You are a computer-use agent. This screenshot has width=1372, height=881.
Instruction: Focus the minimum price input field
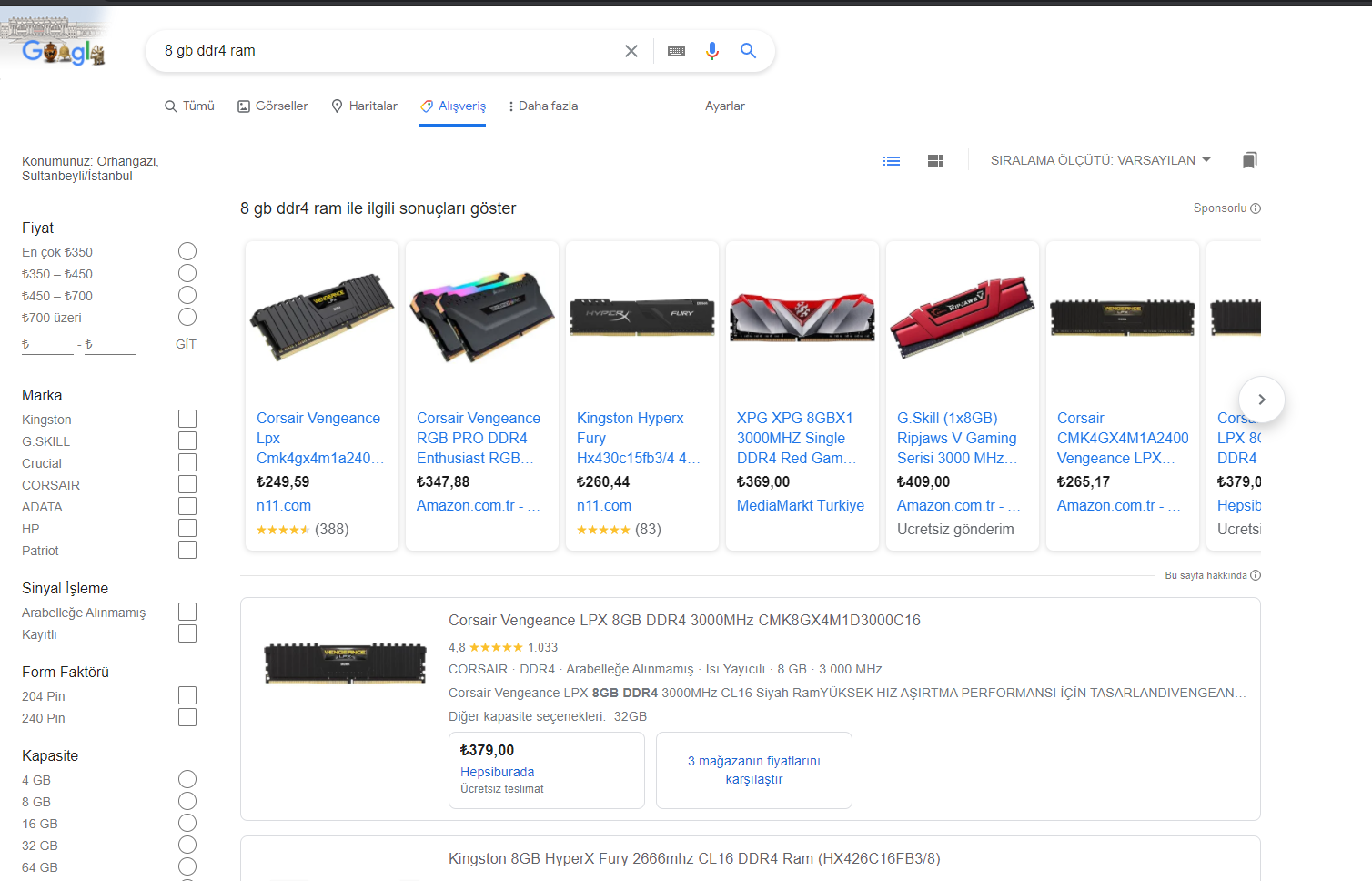pos(47,345)
